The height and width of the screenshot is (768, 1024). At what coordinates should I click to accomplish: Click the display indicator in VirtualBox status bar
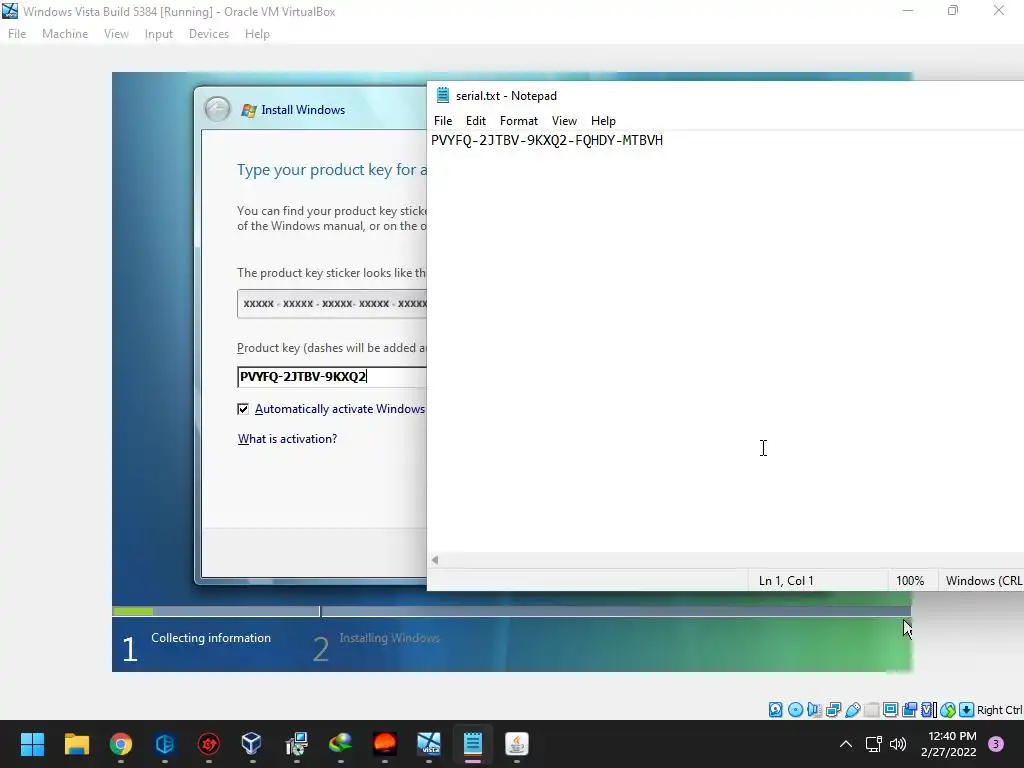pos(890,710)
